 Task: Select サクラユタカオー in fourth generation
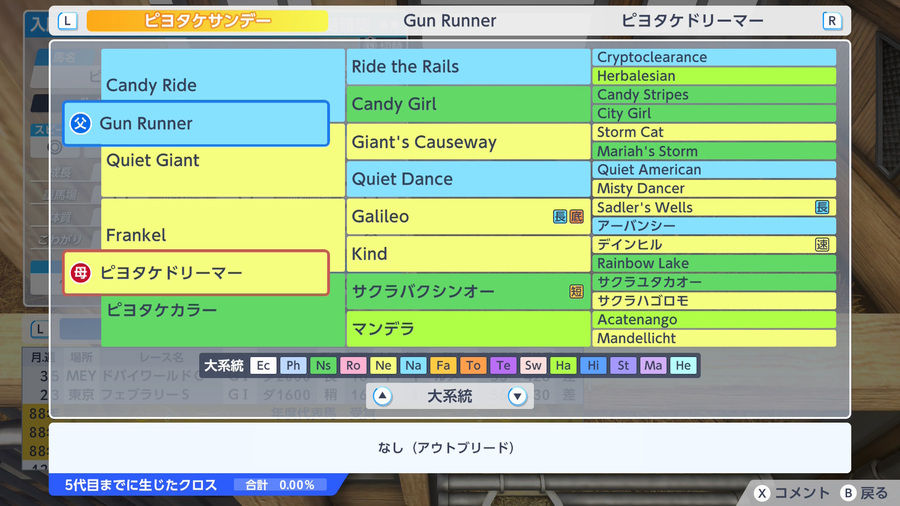pos(714,282)
